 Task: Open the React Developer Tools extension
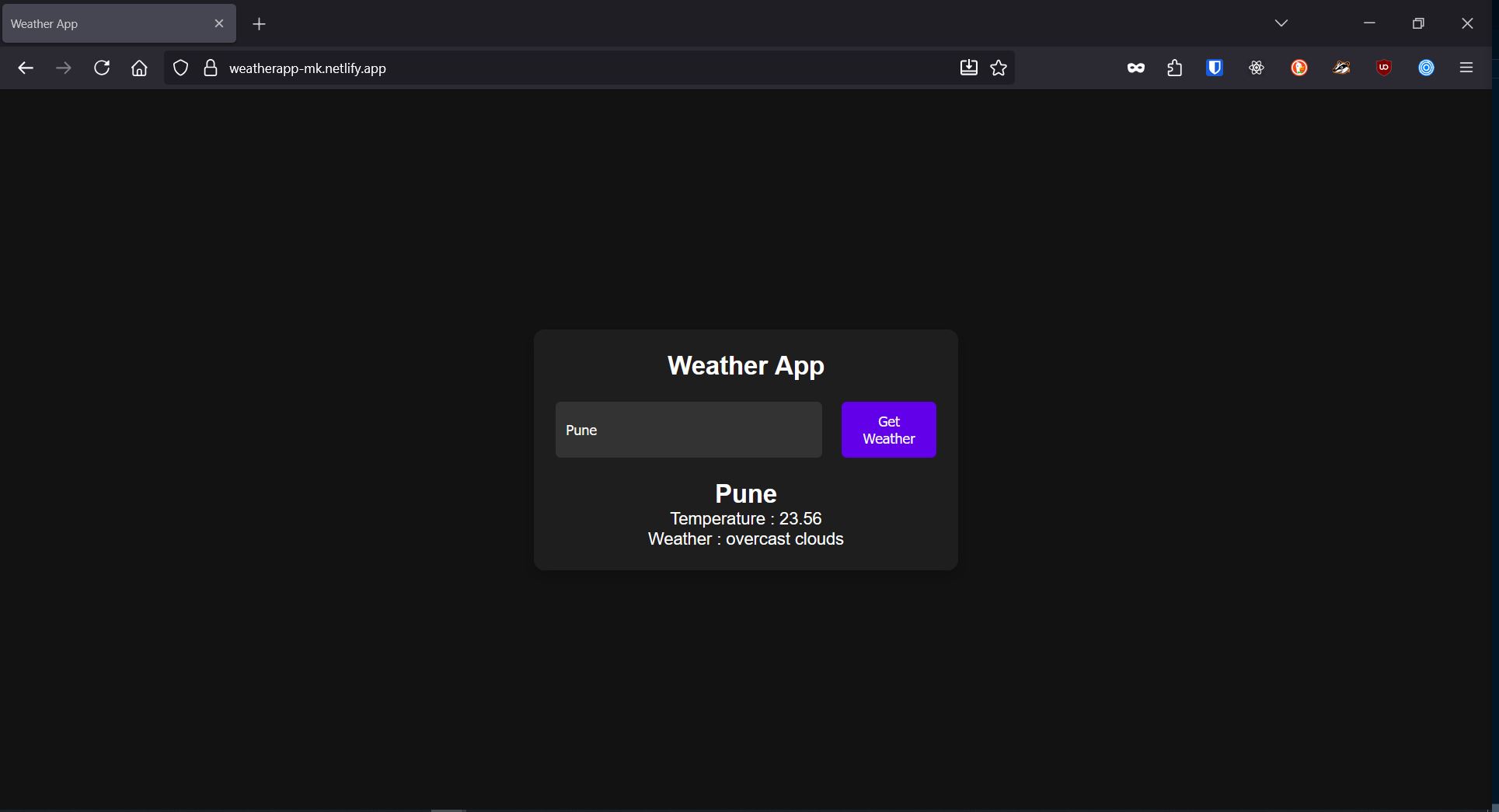click(x=1257, y=68)
